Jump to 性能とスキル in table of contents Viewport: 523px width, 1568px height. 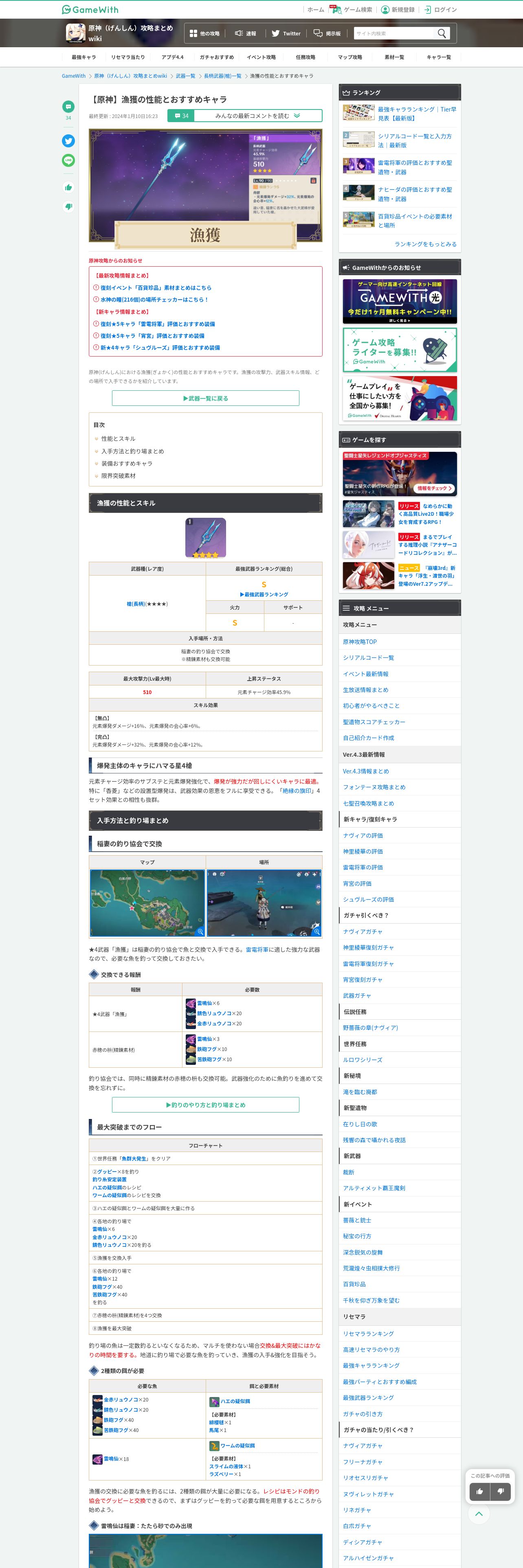pos(118,439)
